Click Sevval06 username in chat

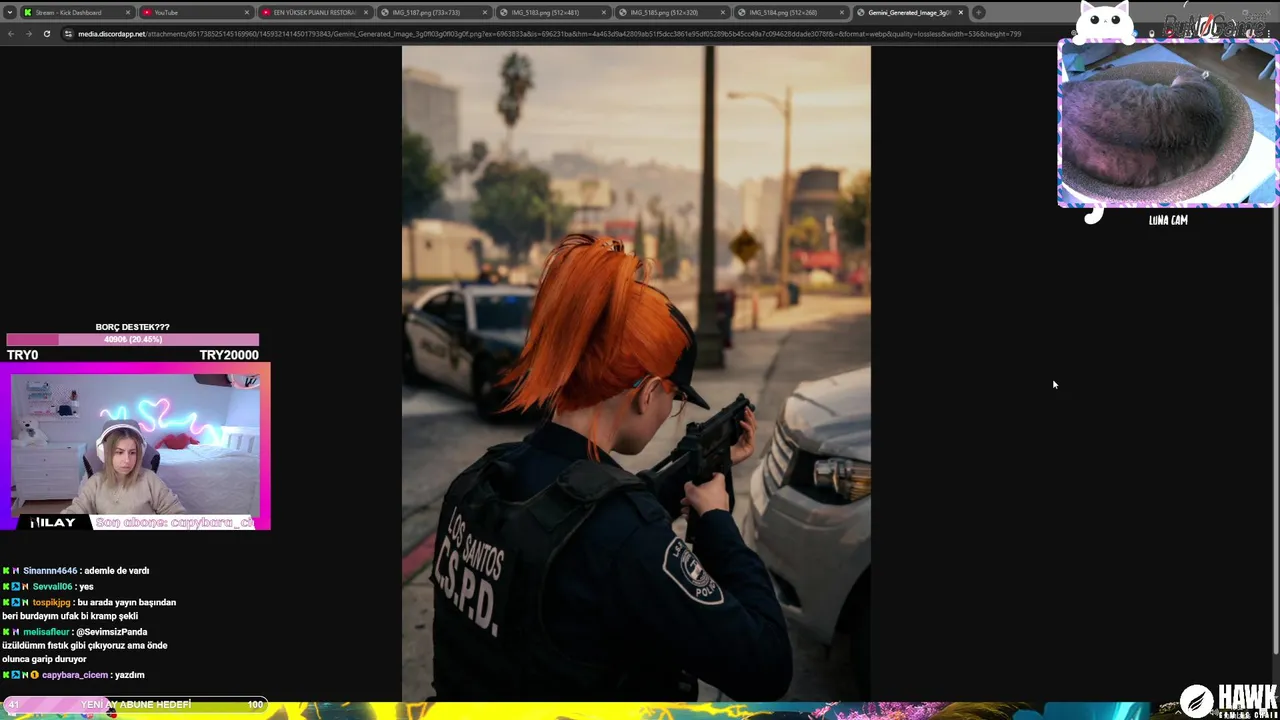point(52,587)
